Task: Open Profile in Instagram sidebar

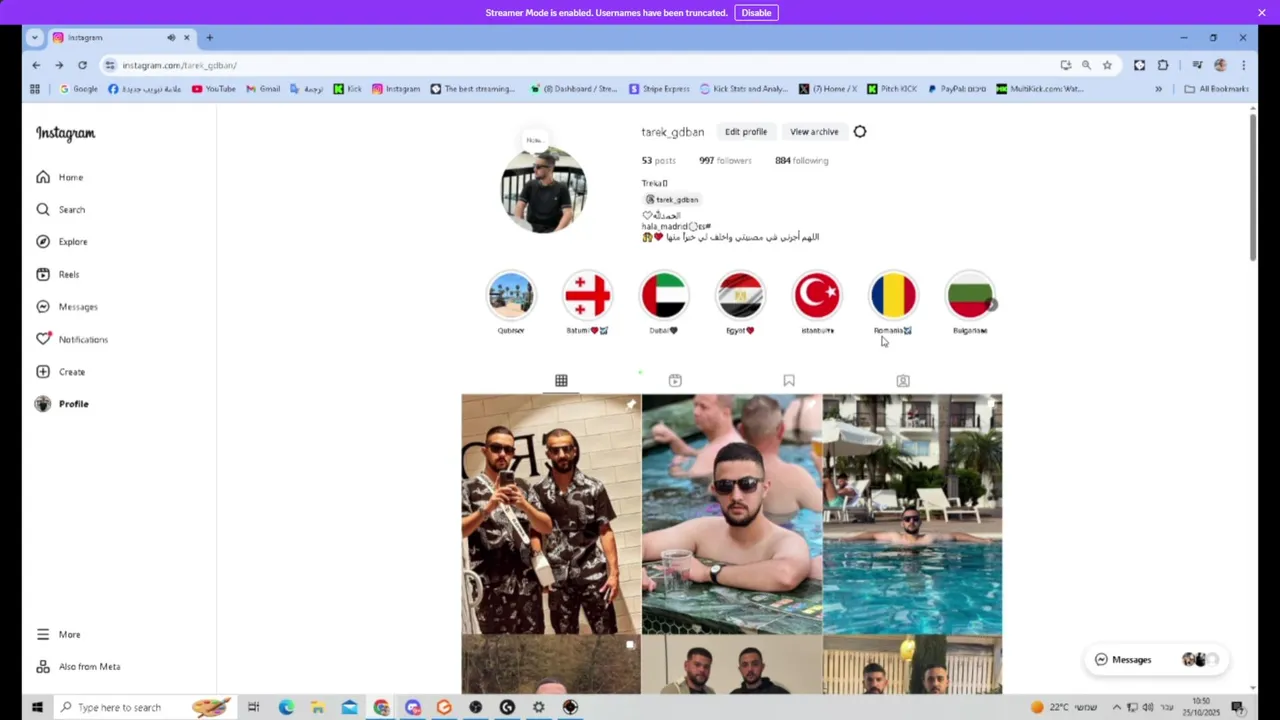Action: [x=62, y=404]
